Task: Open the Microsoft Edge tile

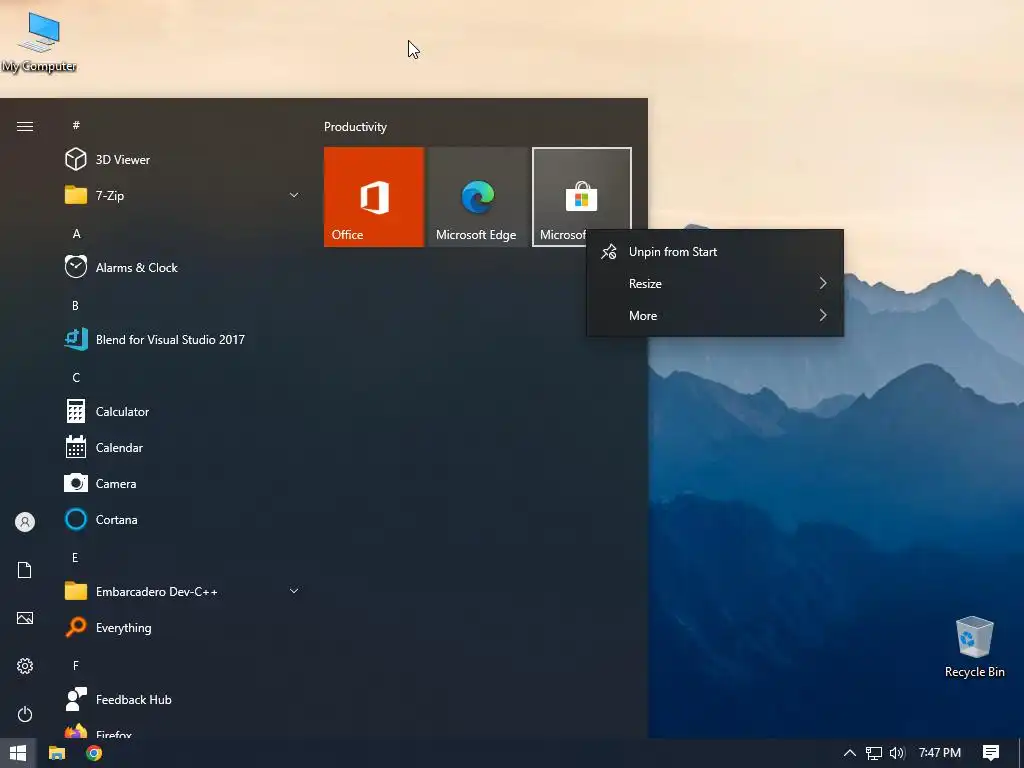Action: (477, 197)
